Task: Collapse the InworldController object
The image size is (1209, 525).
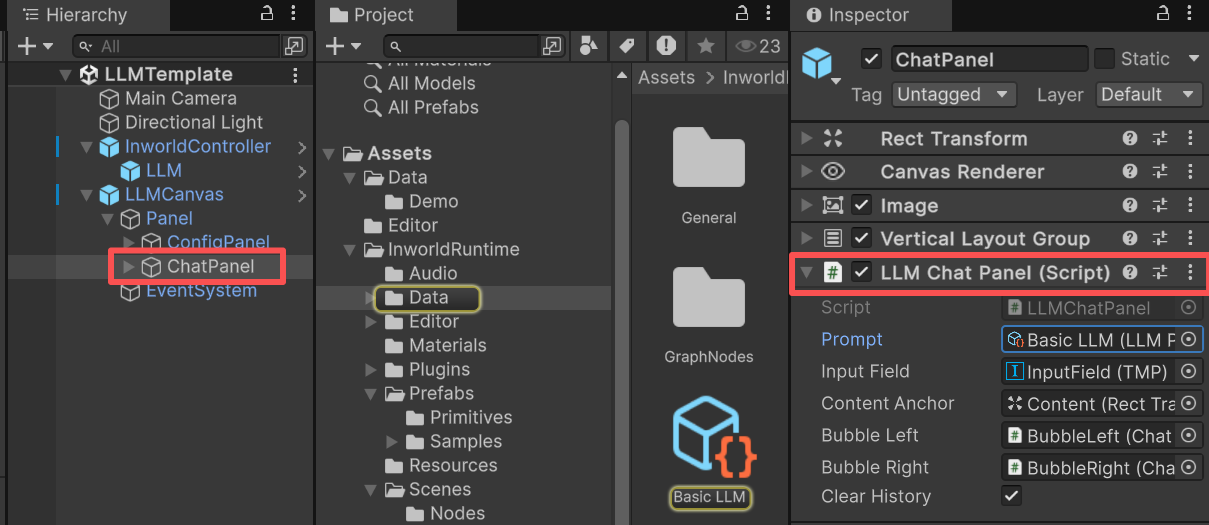Action: pos(86,147)
